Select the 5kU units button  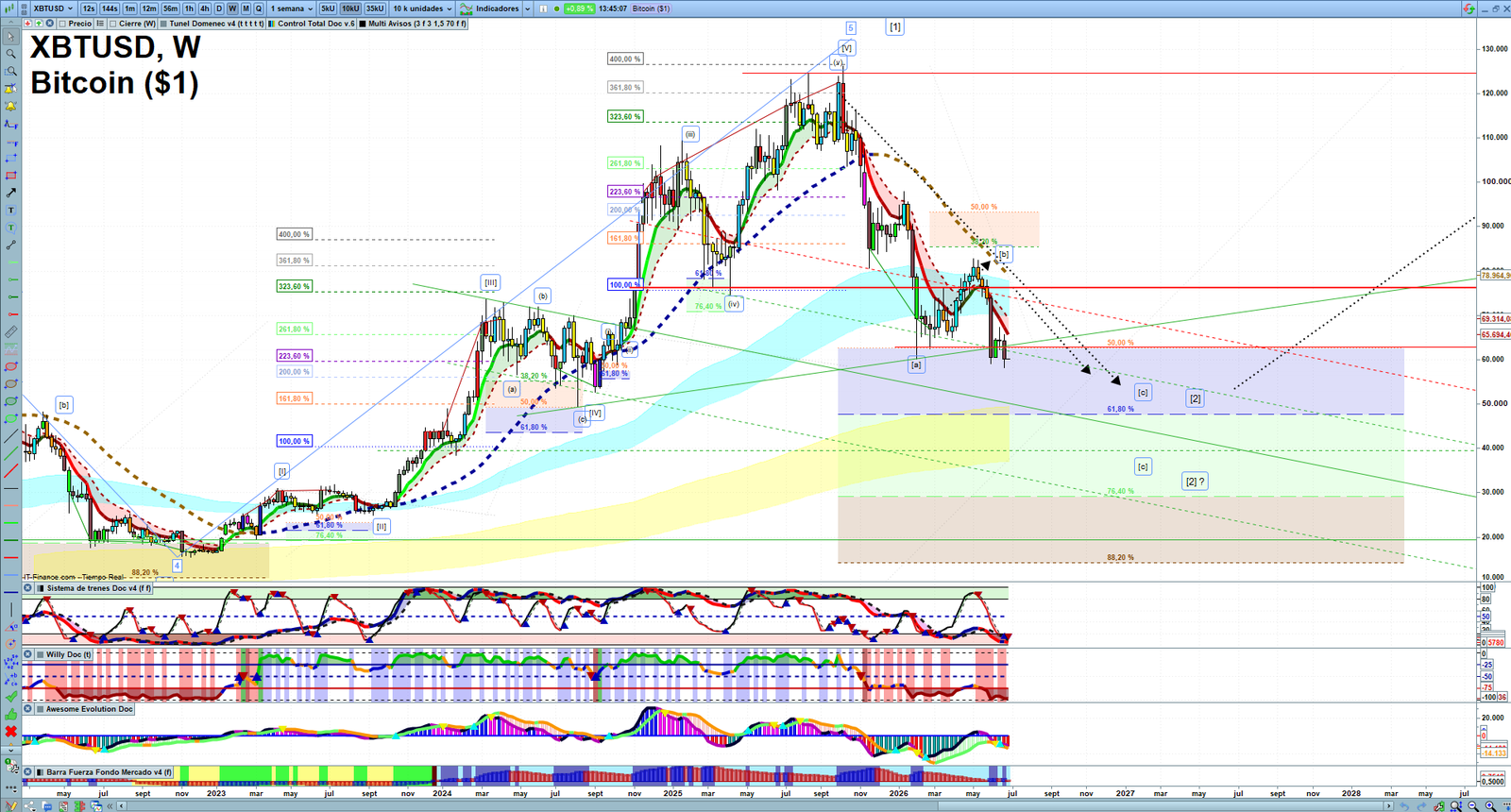[x=328, y=8]
